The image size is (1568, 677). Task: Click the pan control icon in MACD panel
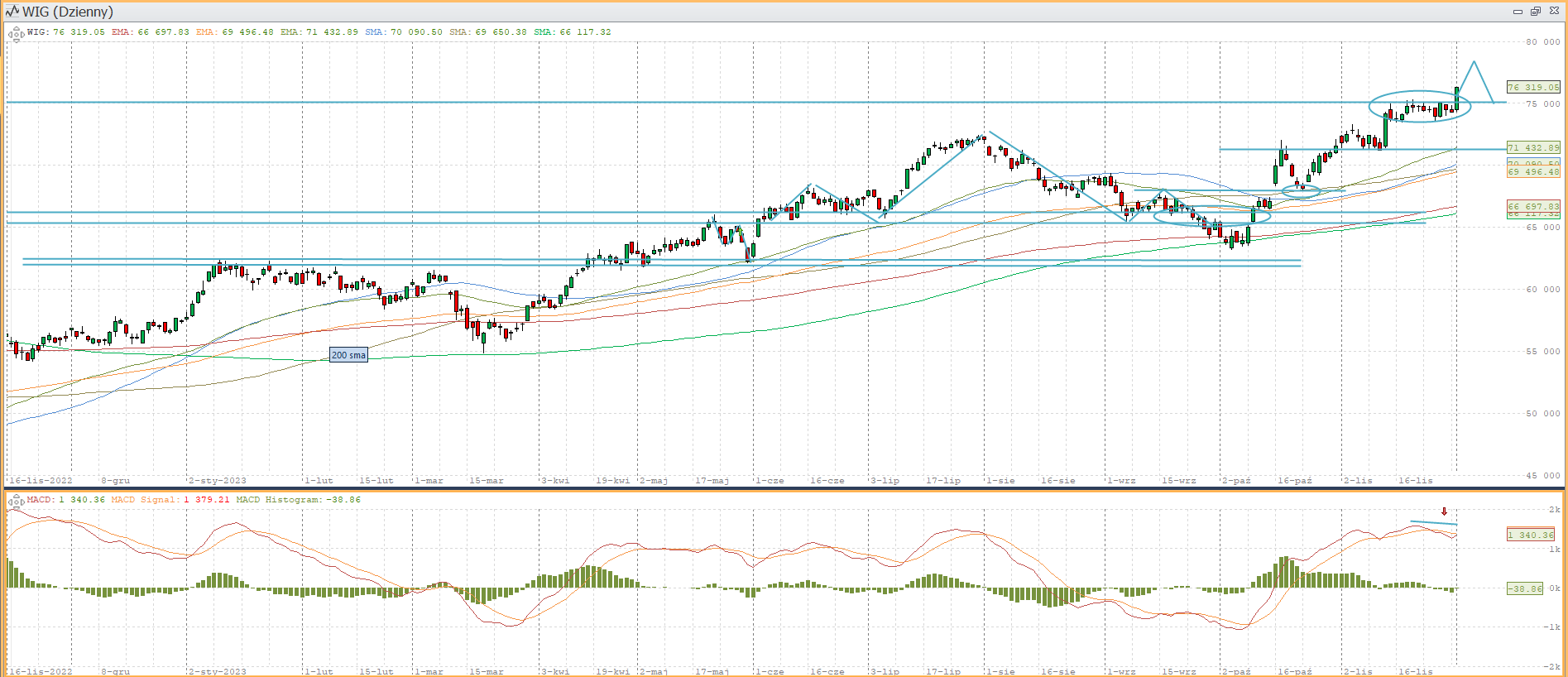(16, 502)
